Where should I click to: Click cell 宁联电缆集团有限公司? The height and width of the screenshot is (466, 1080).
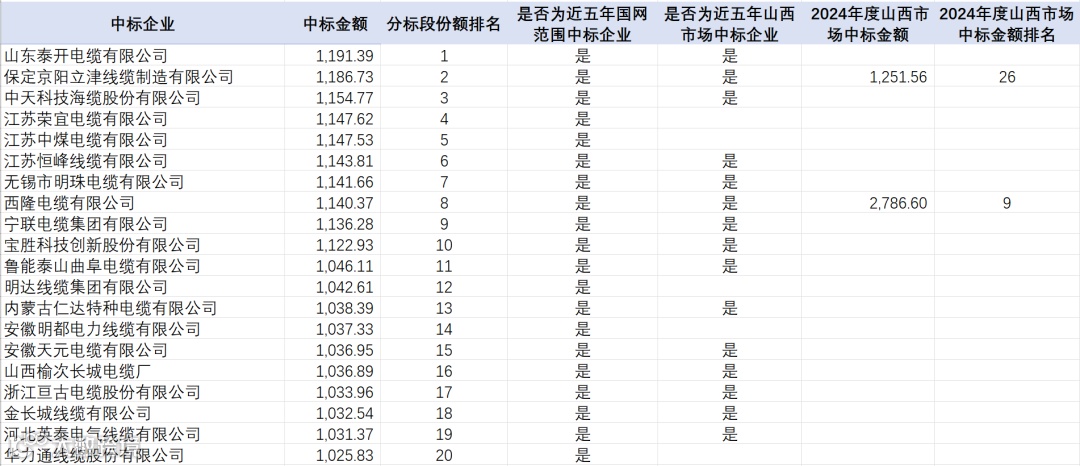[143, 224]
